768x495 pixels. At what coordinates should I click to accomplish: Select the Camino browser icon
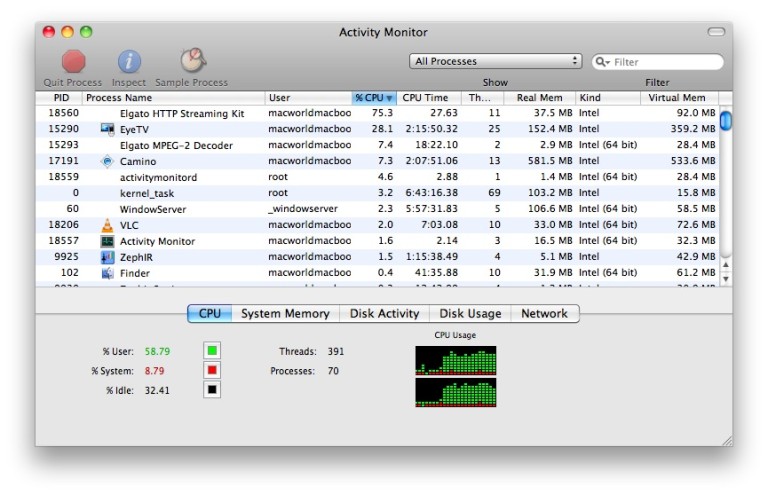tap(107, 161)
